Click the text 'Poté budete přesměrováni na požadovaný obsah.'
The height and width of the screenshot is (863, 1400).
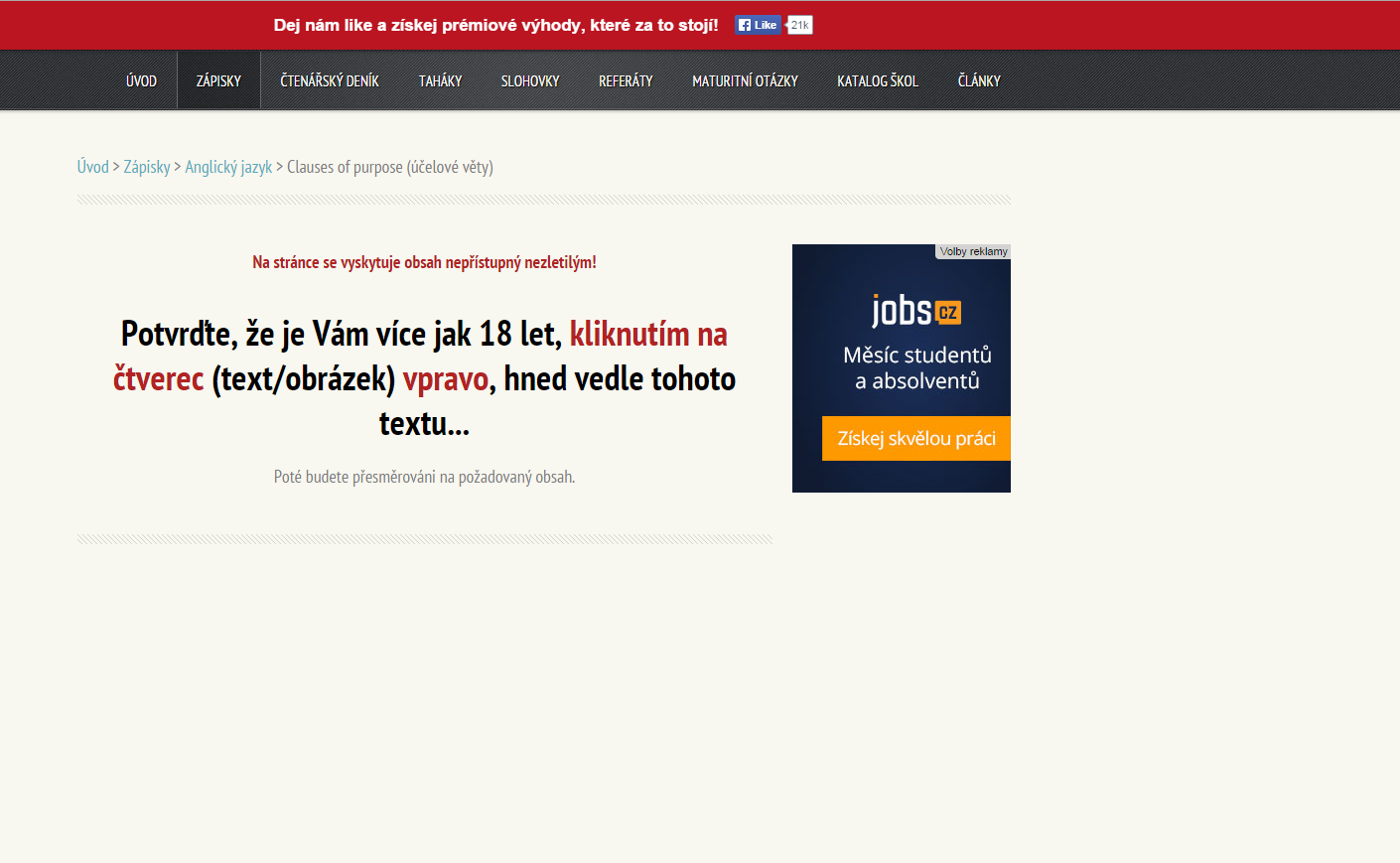(x=424, y=477)
